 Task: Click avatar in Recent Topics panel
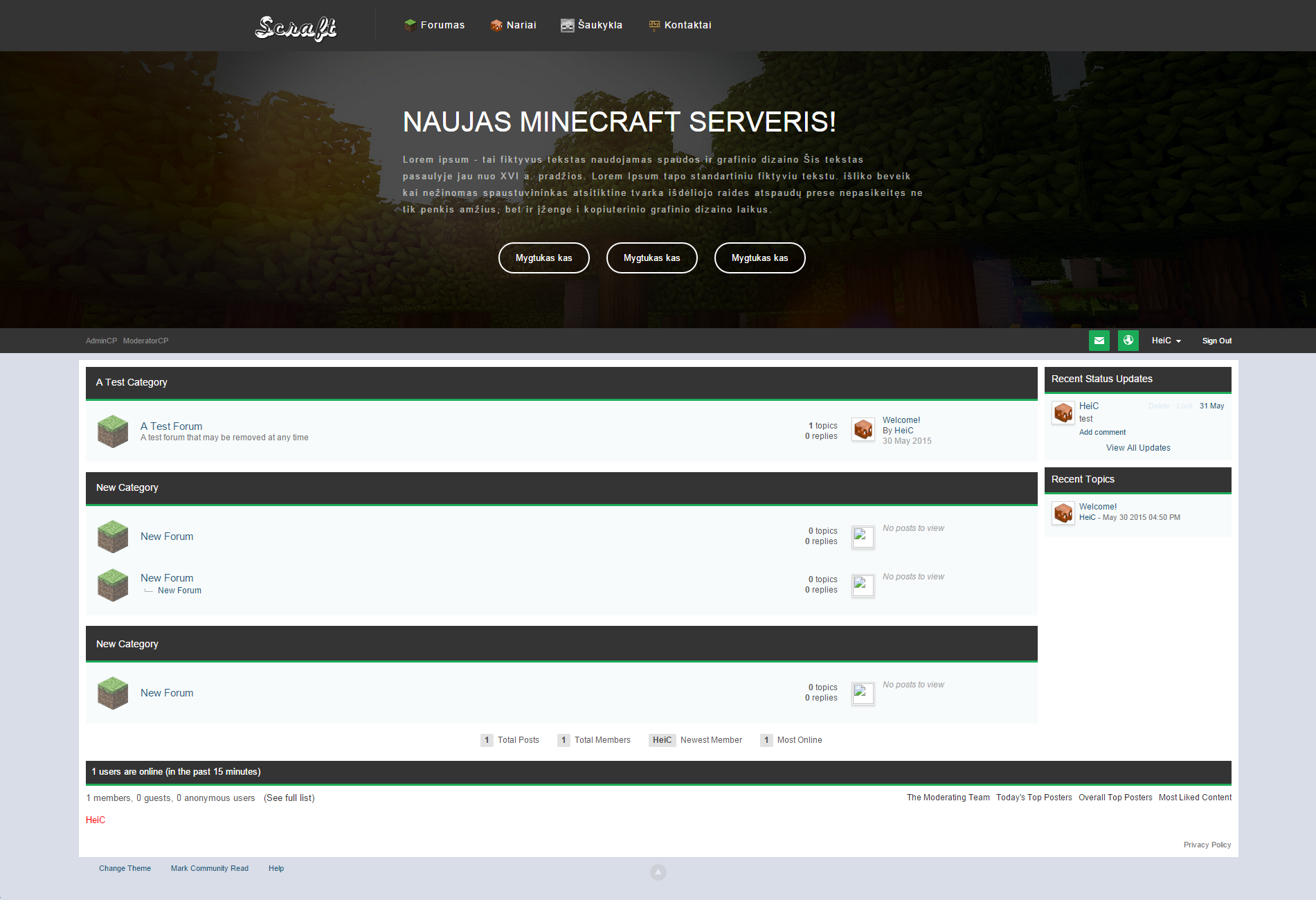(x=1063, y=513)
